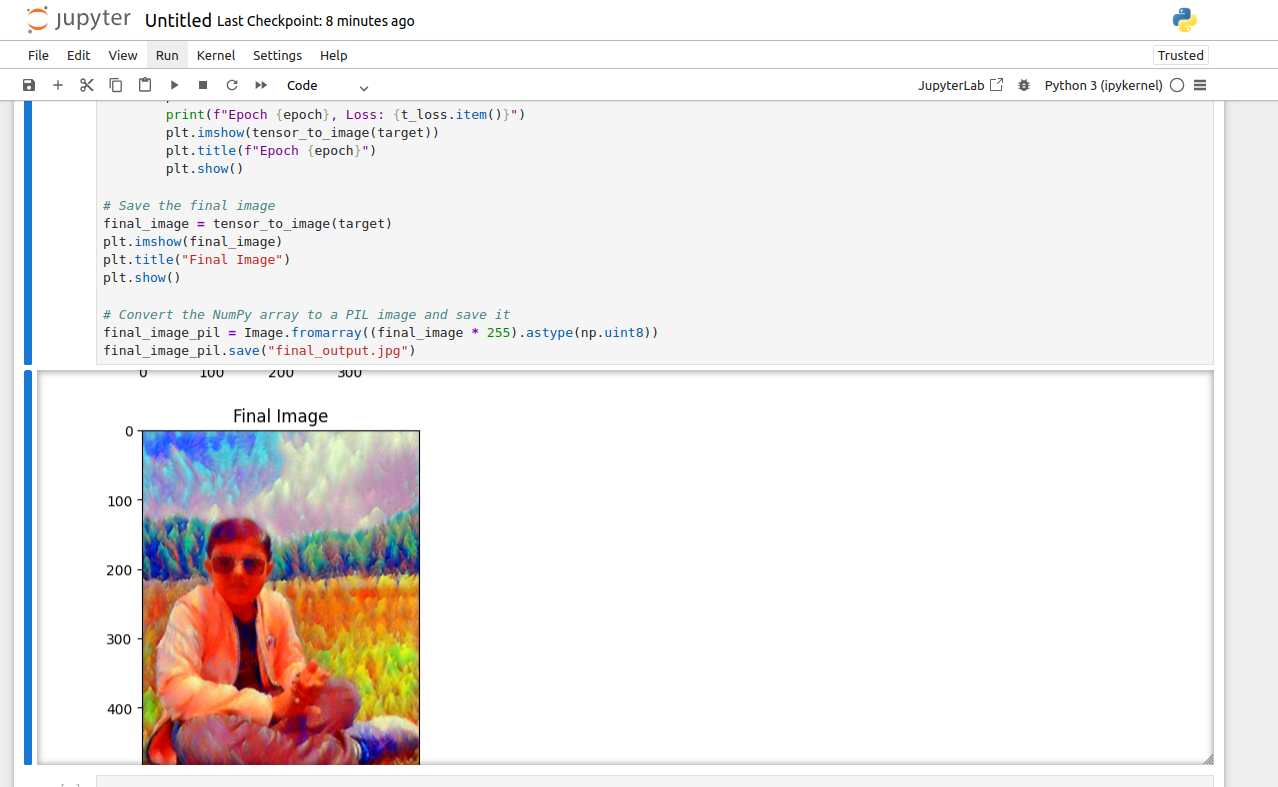1278x787 pixels.
Task: Click the blue collapser bar beside output
Action: click(28, 568)
